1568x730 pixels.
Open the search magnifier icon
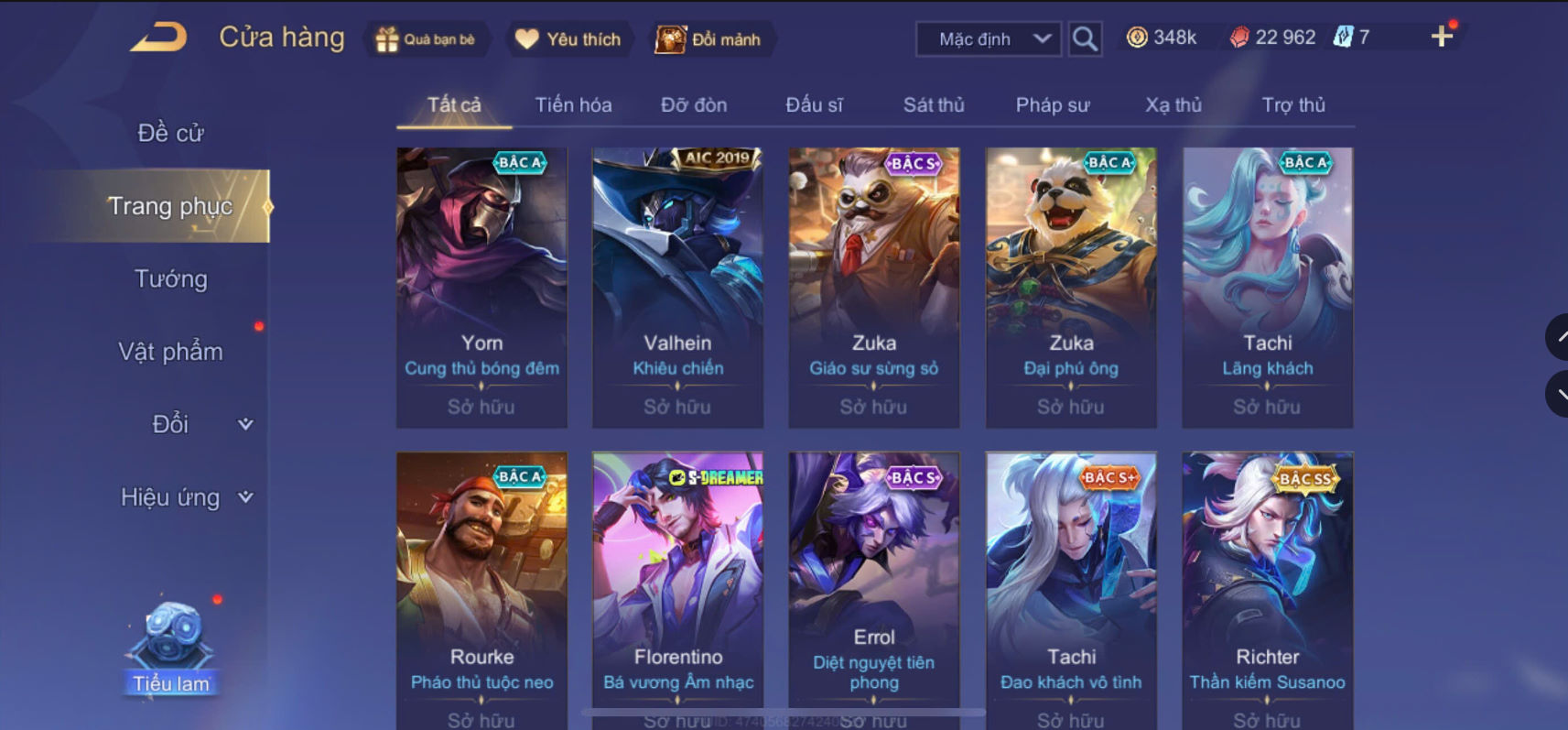tap(1085, 39)
